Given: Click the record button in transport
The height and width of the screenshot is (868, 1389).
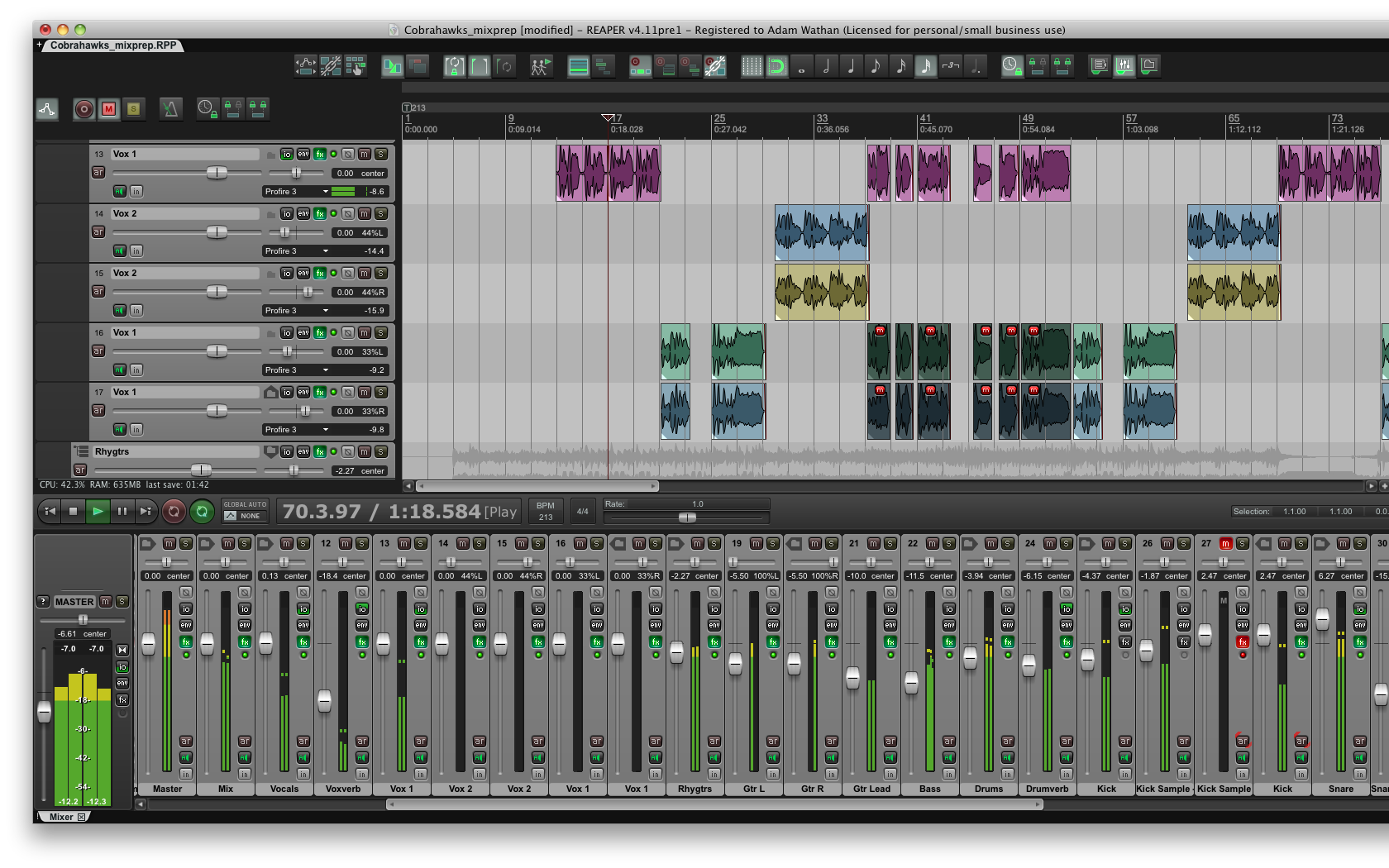Looking at the screenshot, I should pos(174,512).
